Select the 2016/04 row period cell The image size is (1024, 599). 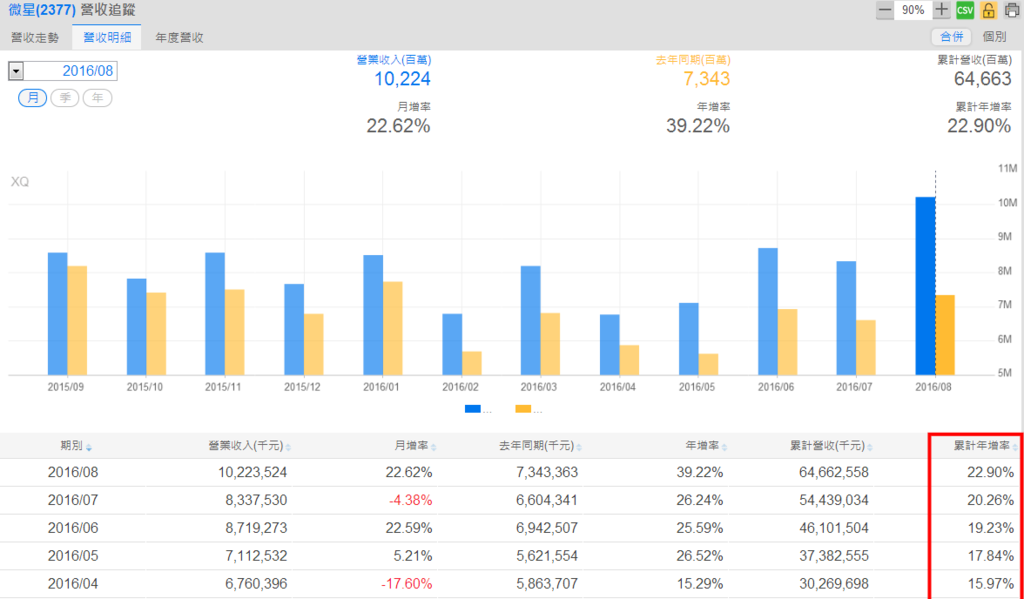click(x=73, y=584)
